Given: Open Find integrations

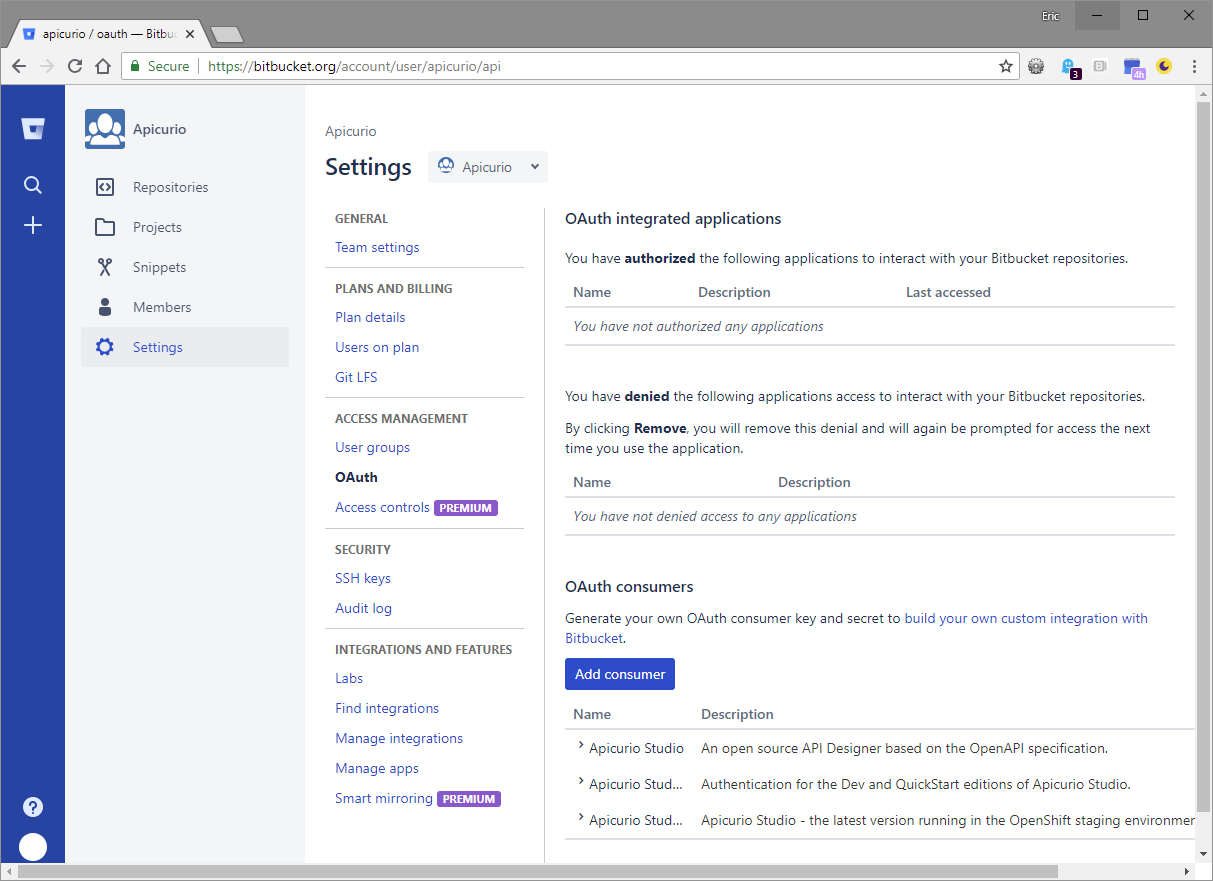Looking at the screenshot, I should point(387,708).
